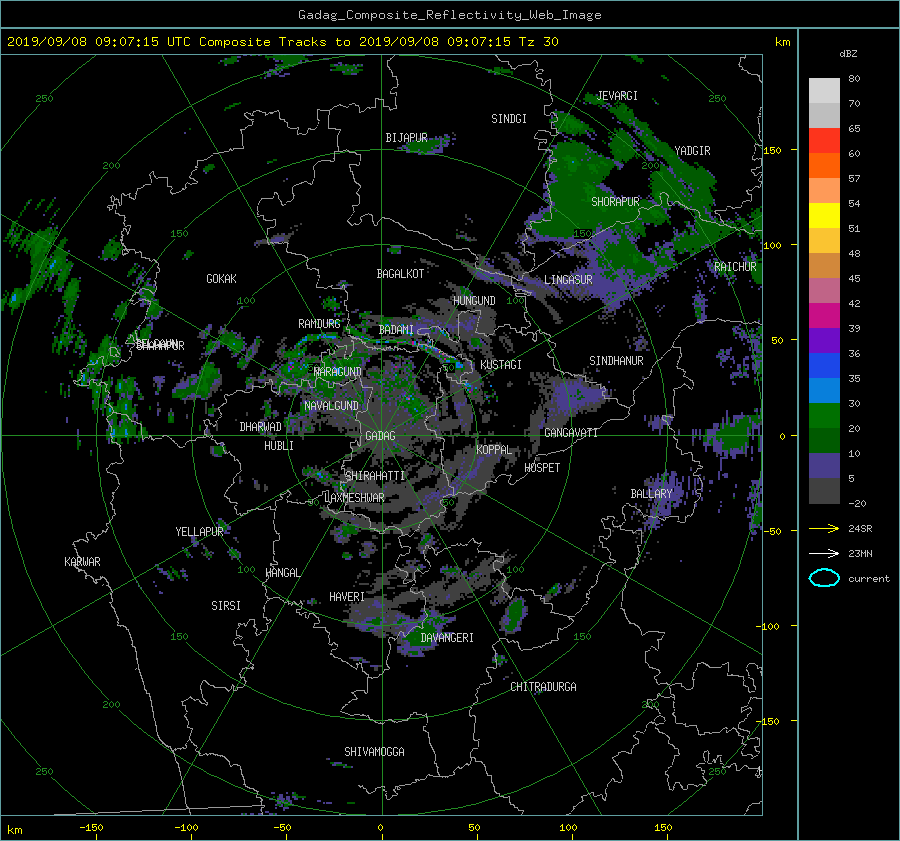Click the NARAGUND city label

tap(338, 372)
